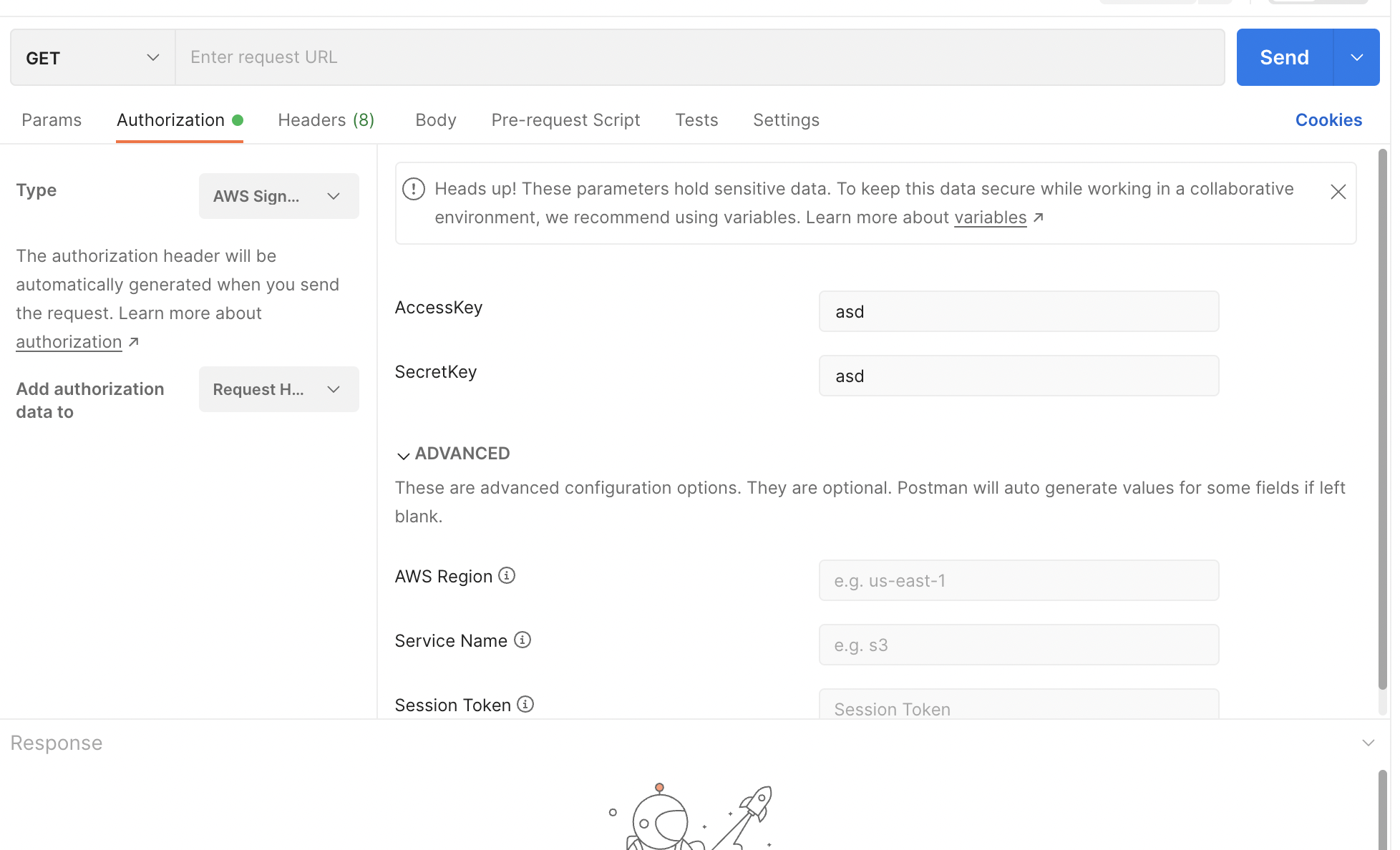The width and height of the screenshot is (1400, 850).
Task: Open the Cookies link
Action: [1328, 120]
